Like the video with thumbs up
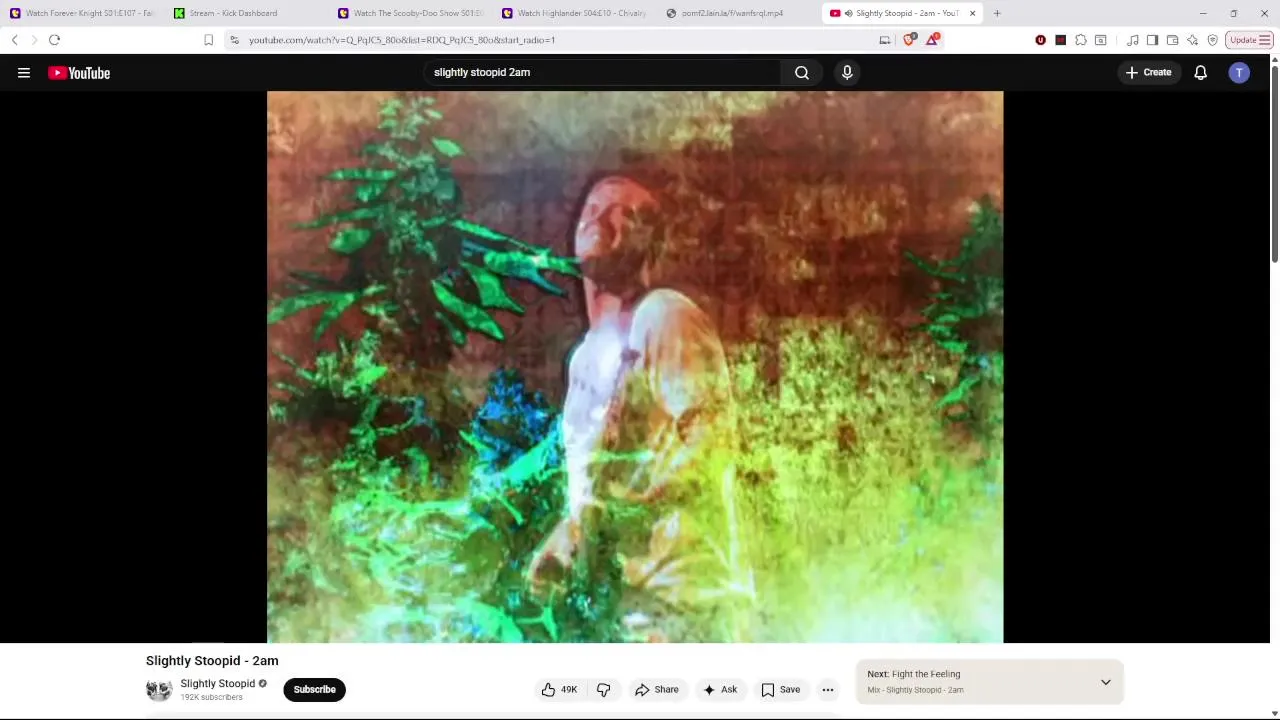Screen dimensions: 1280x720 (559, 689)
